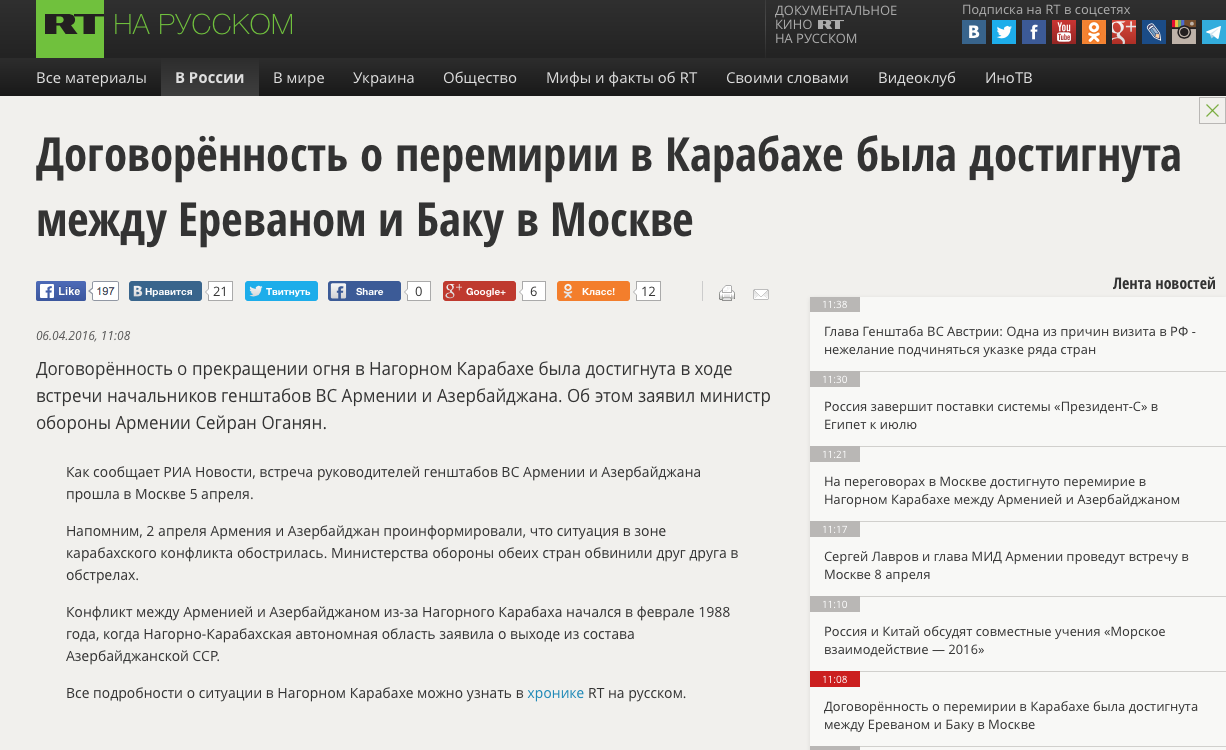The width and height of the screenshot is (1226, 750).
Task: Click the YouTube icon in header
Action: click(x=1064, y=32)
